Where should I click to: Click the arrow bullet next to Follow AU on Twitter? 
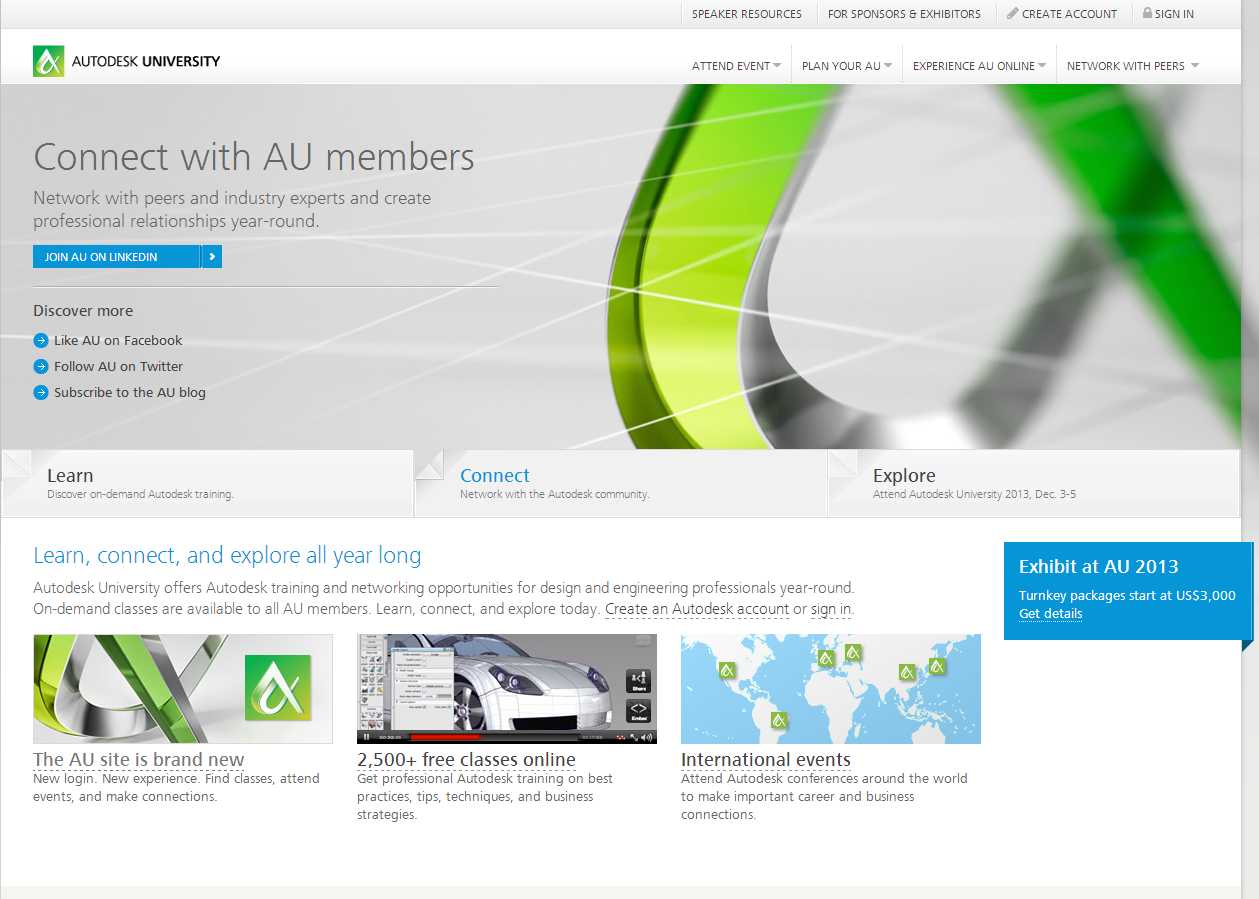(x=41, y=366)
